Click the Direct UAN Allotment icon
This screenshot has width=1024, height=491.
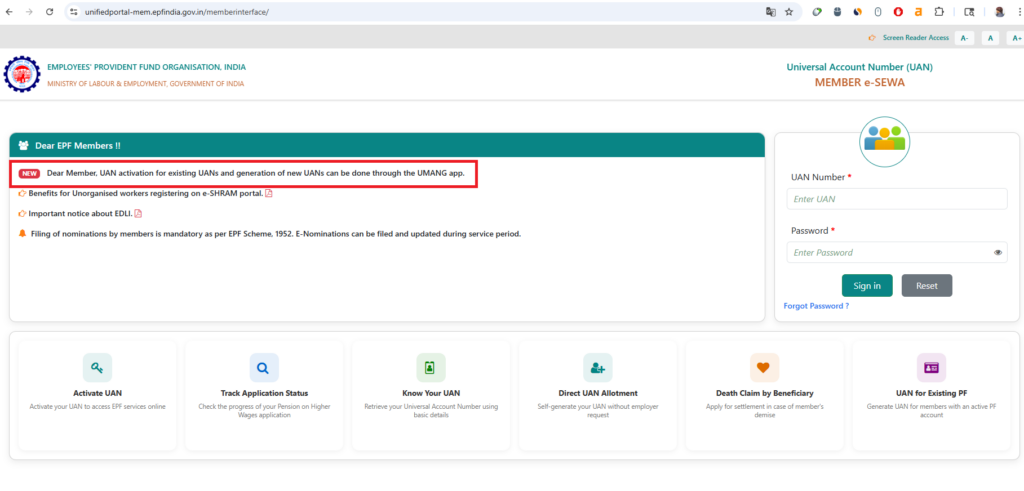click(x=597, y=368)
